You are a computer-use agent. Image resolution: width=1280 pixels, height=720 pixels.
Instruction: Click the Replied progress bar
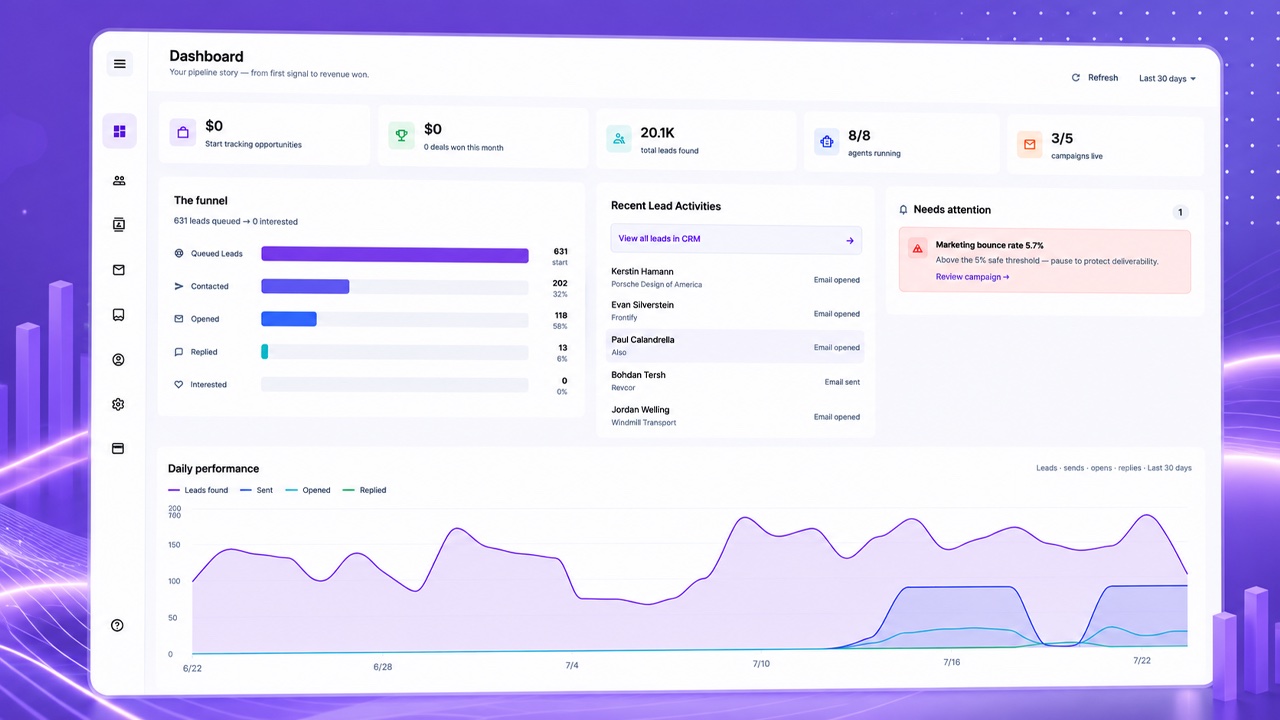395,352
